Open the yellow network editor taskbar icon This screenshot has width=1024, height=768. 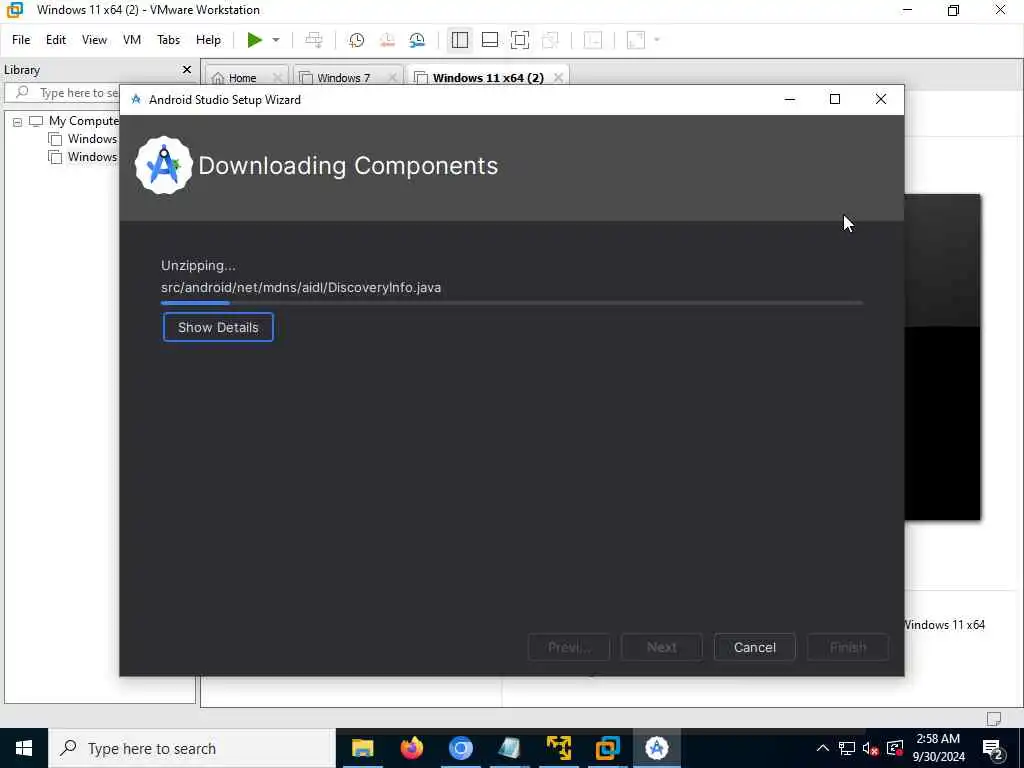point(558,748)
